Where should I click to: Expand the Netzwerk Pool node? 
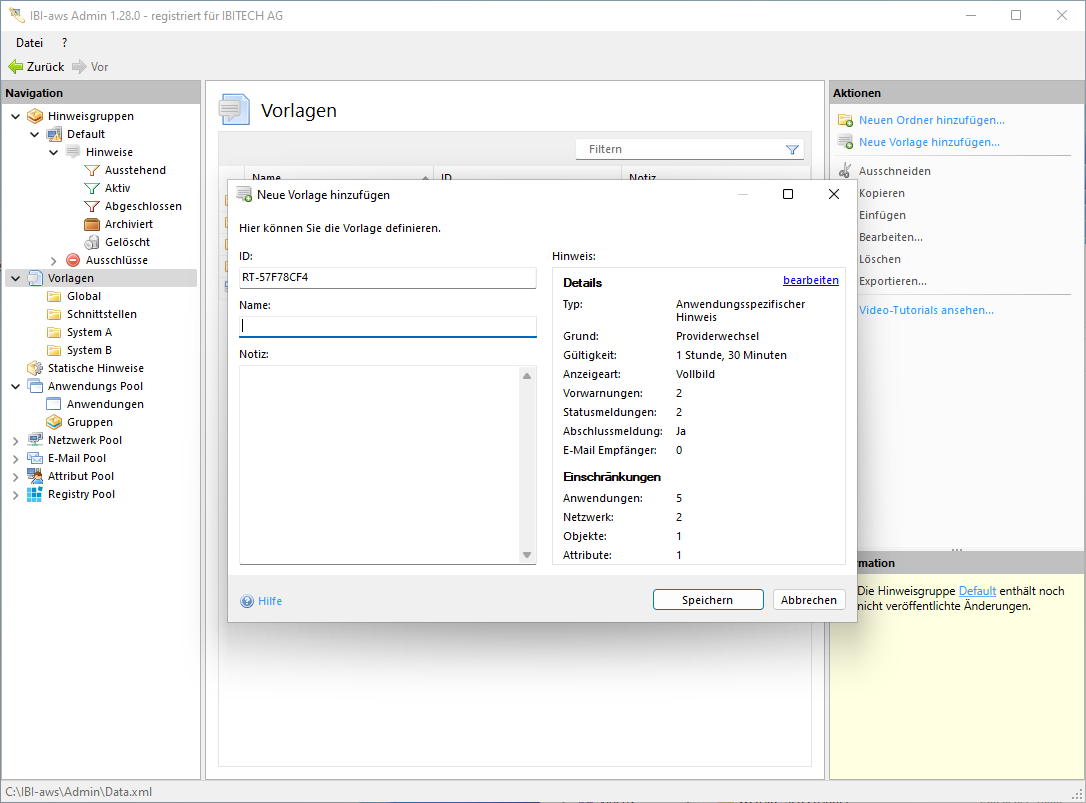pos(15,440)
